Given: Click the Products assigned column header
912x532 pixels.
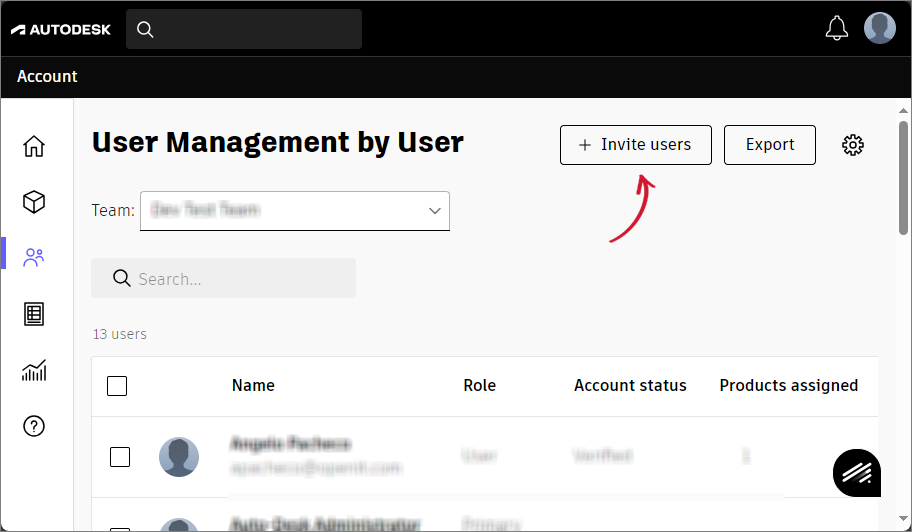Looking at the screenshot, I should pyautogui.click(x=789, y=385).
